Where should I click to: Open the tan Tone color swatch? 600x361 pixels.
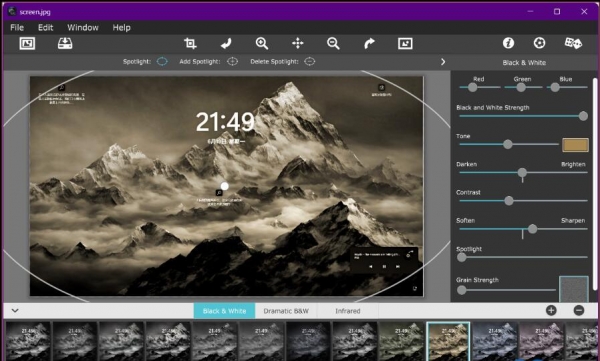click(575, 145)
